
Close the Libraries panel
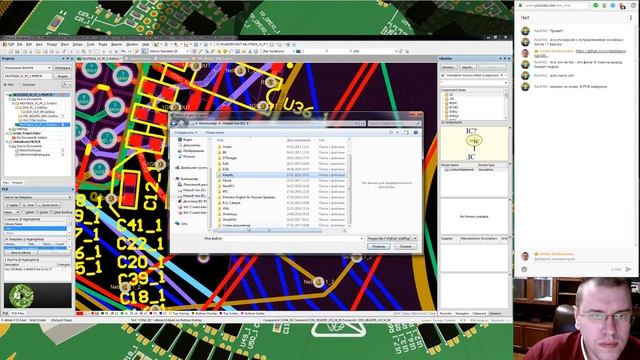[x=509, y=59]
